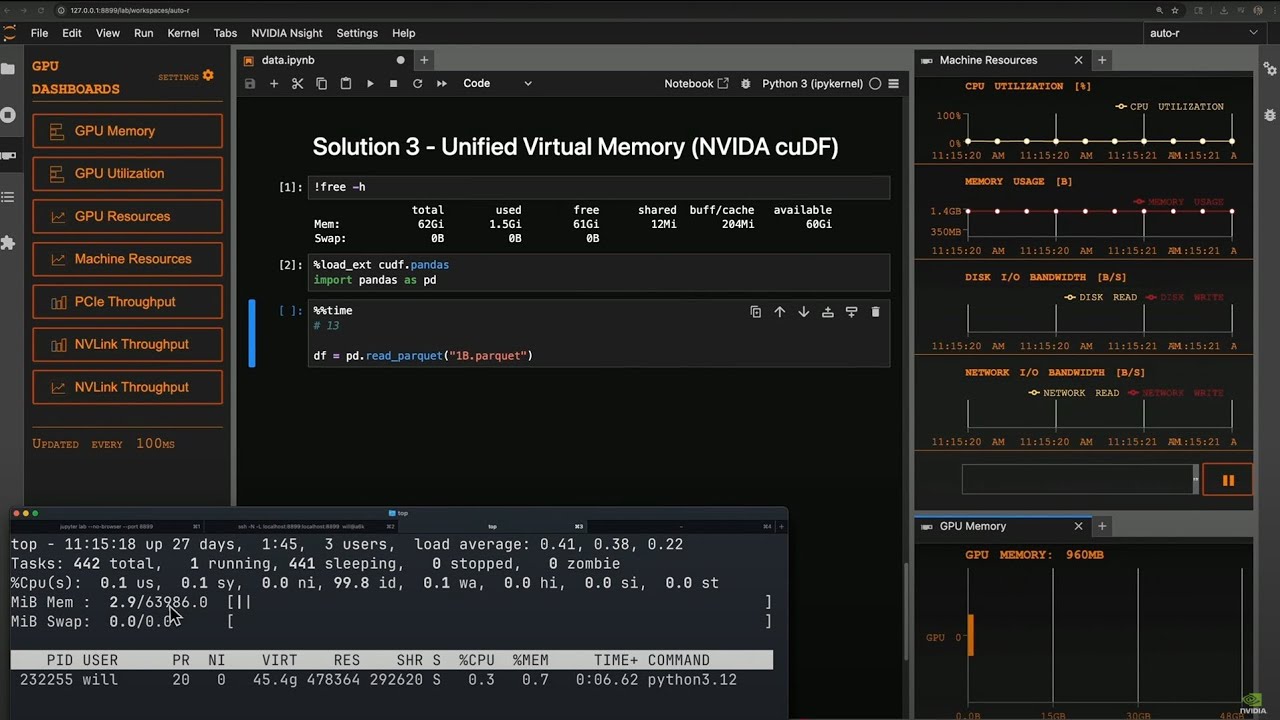Close the GPU Memory panel tab
This screenshot has height=720, width=1280.
click(x=1078, y=526)
